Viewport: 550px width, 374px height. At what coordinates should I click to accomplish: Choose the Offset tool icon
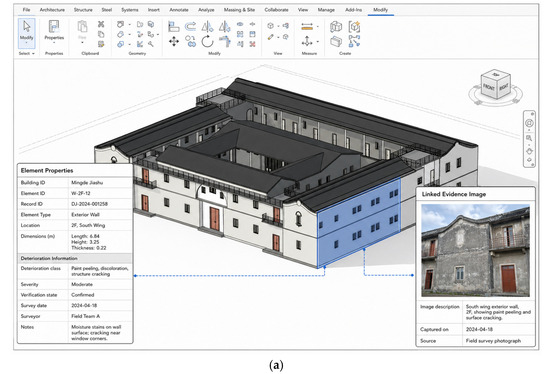coord(190,26)
